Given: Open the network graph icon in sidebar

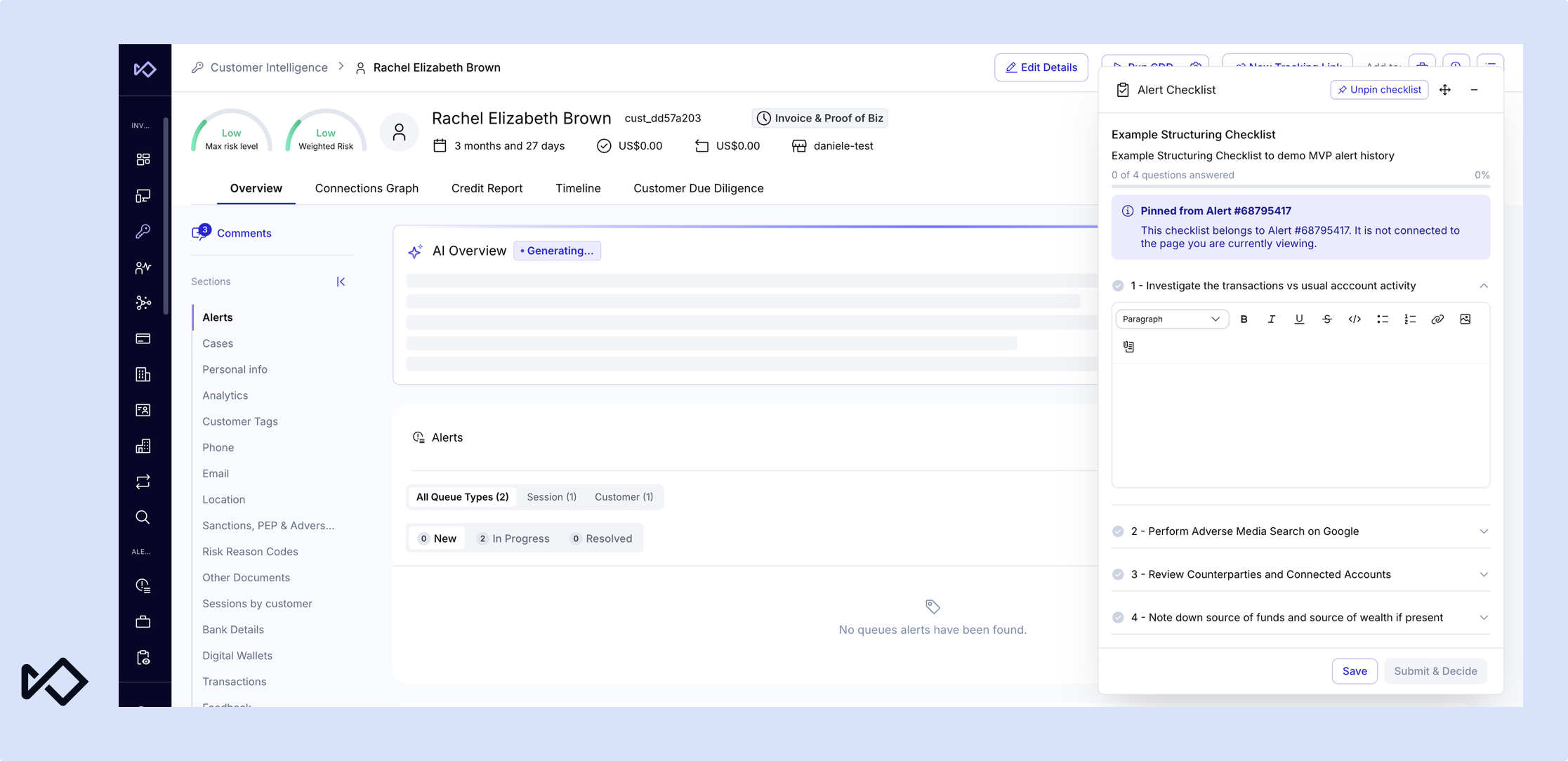Looking at the screenshot, I should 143,303.
